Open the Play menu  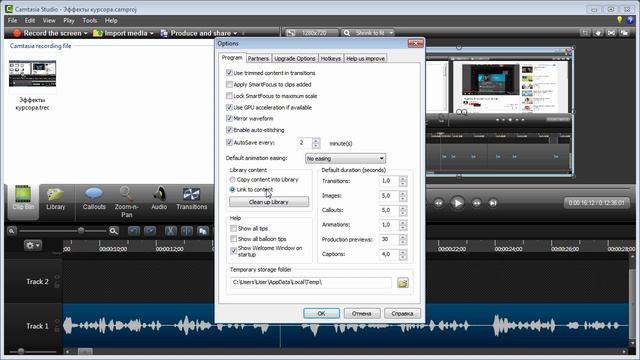pyautogui.click(x=69, y=20)
